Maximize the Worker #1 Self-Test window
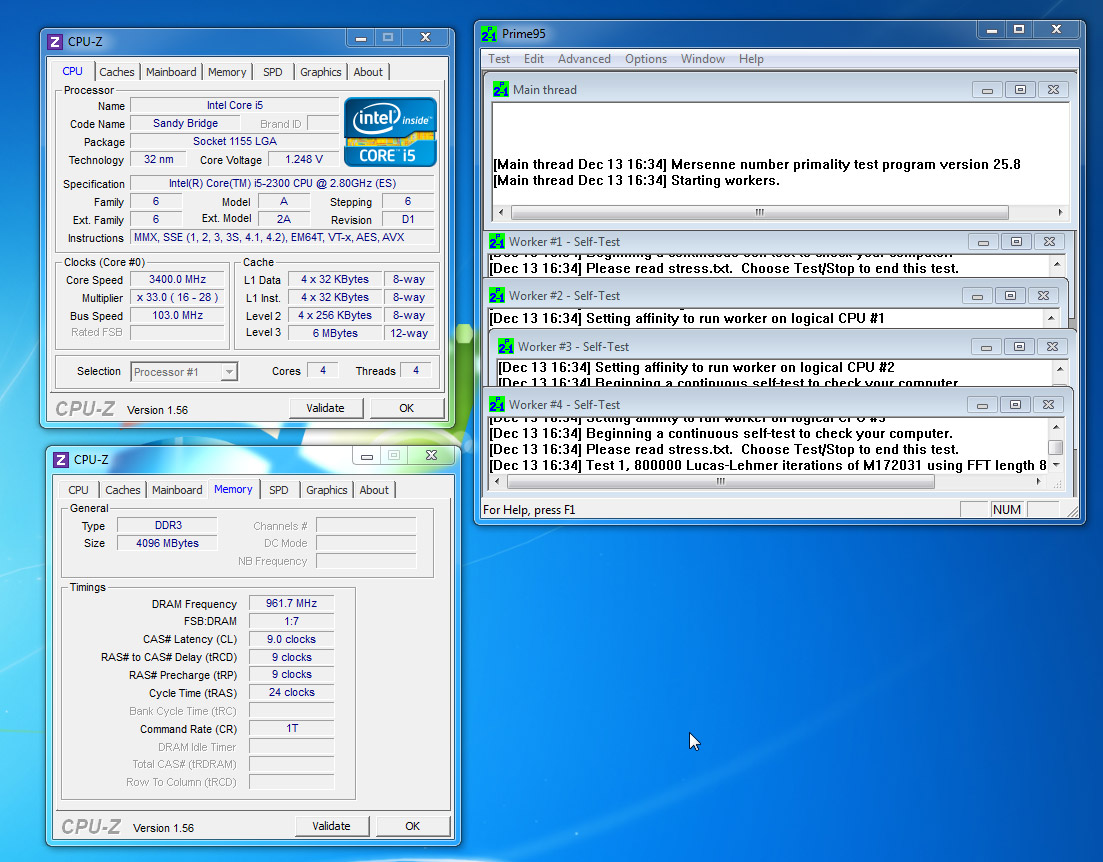 click(1016, 242)
